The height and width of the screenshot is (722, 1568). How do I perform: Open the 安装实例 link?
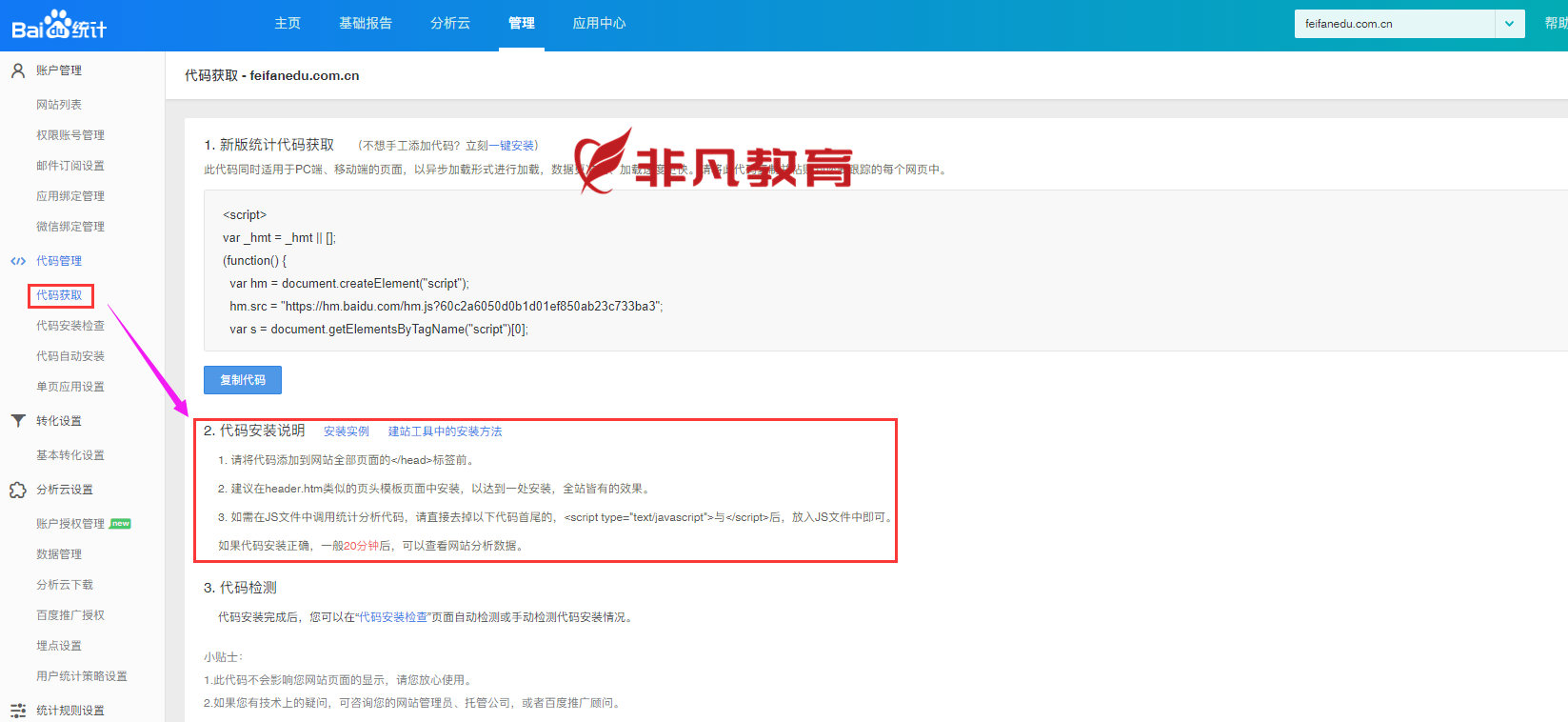coord(347,431)
